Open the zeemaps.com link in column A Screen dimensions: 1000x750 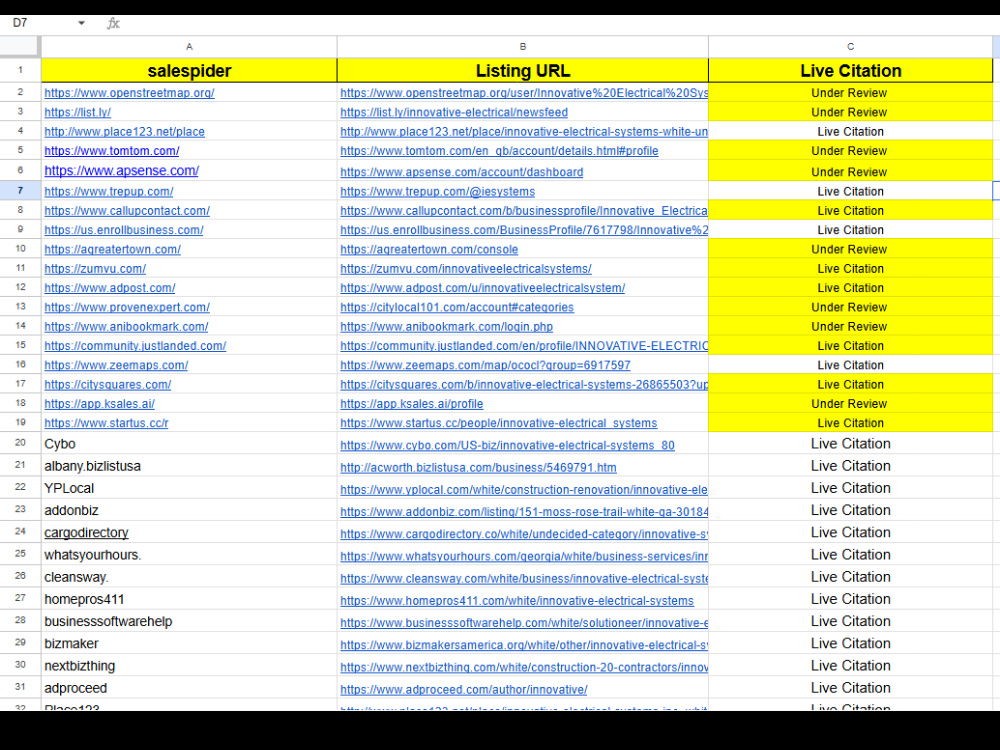click(x=116, y=365)
